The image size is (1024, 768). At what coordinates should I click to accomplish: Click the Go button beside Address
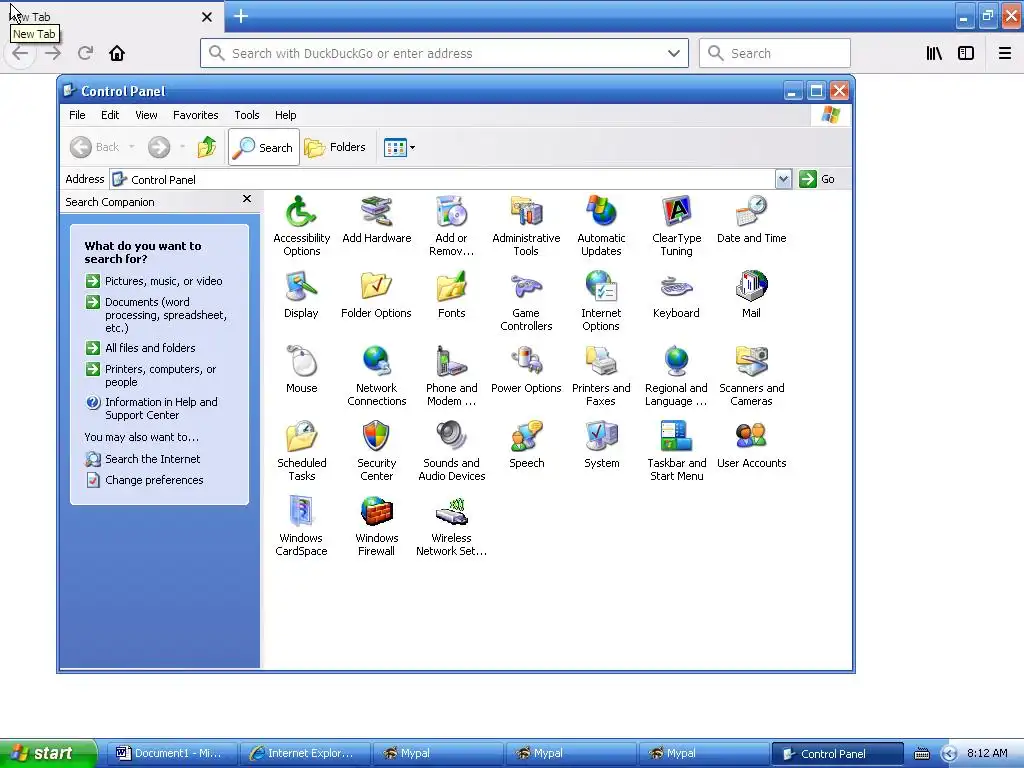pos(816,179)
